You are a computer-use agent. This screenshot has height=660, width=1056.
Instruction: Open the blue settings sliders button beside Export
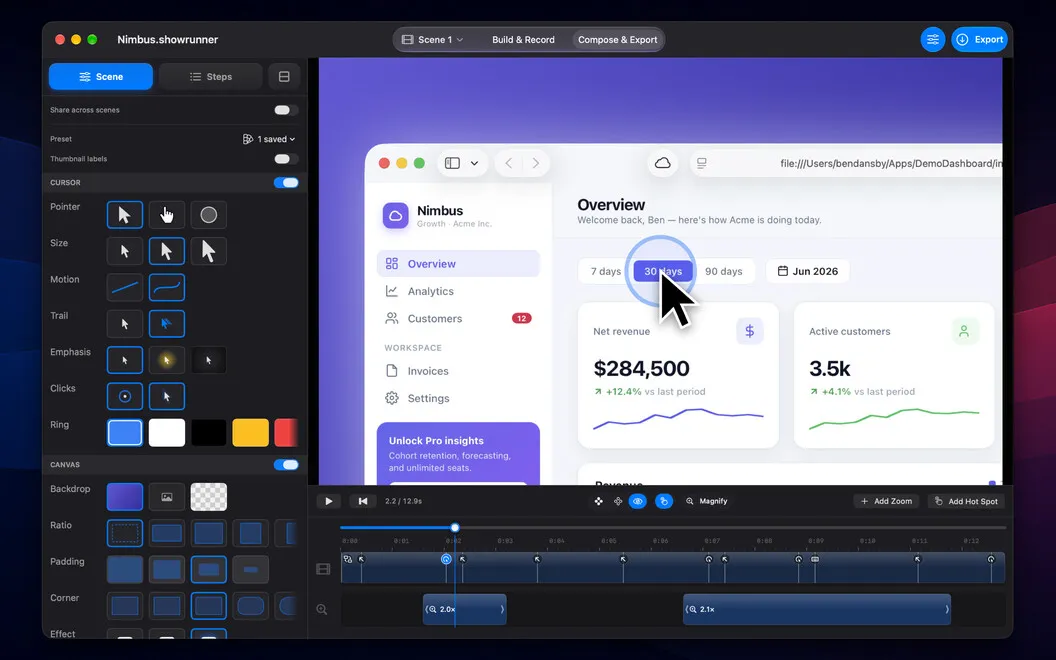pos(933,40)
